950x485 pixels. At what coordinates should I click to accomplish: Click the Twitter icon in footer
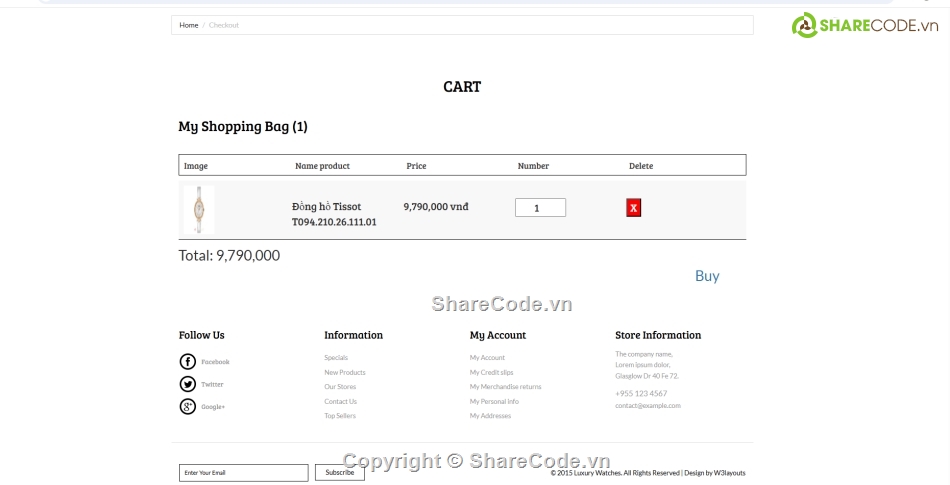tap(188, 384)
